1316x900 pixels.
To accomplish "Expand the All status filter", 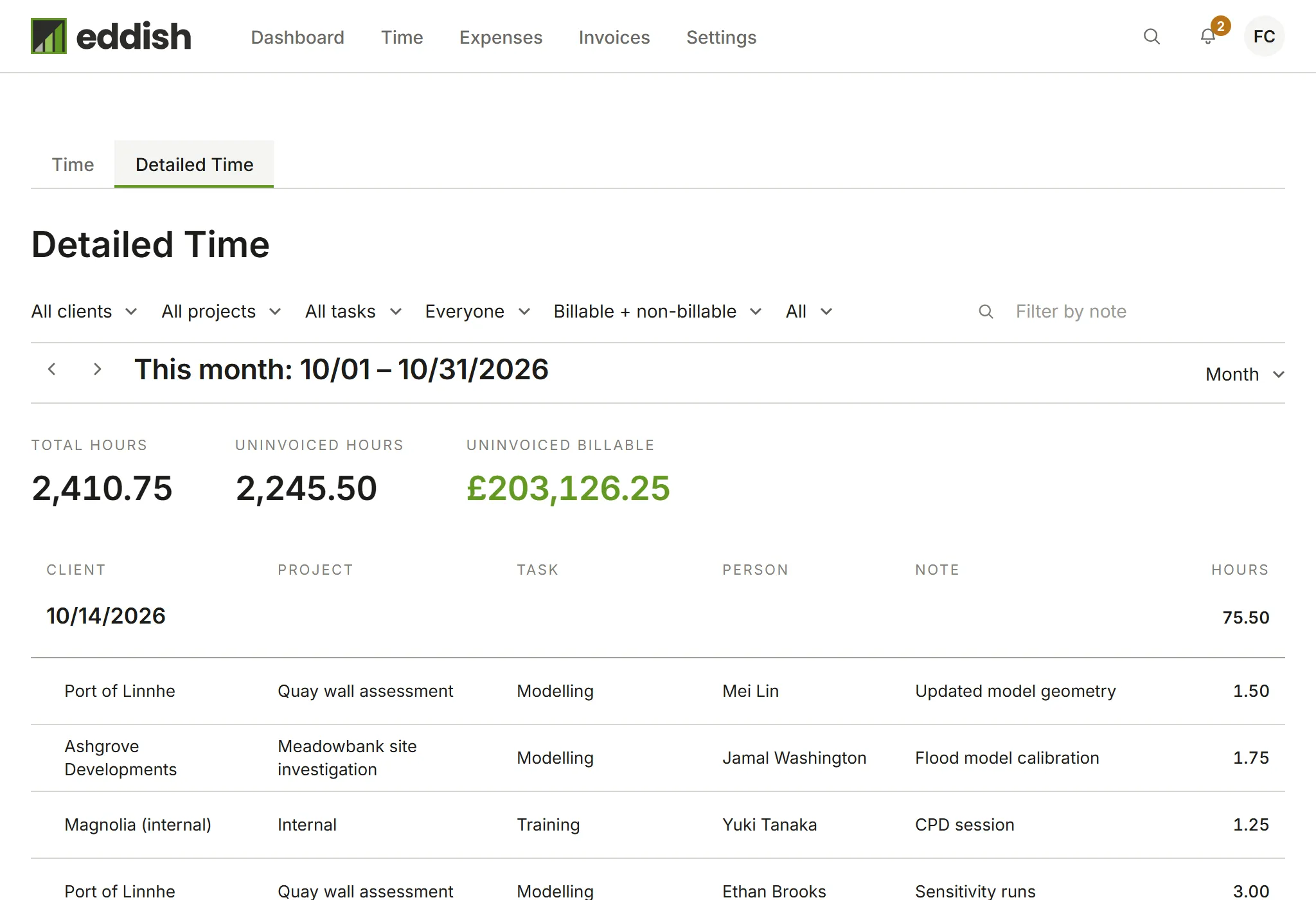I will 809,311.
